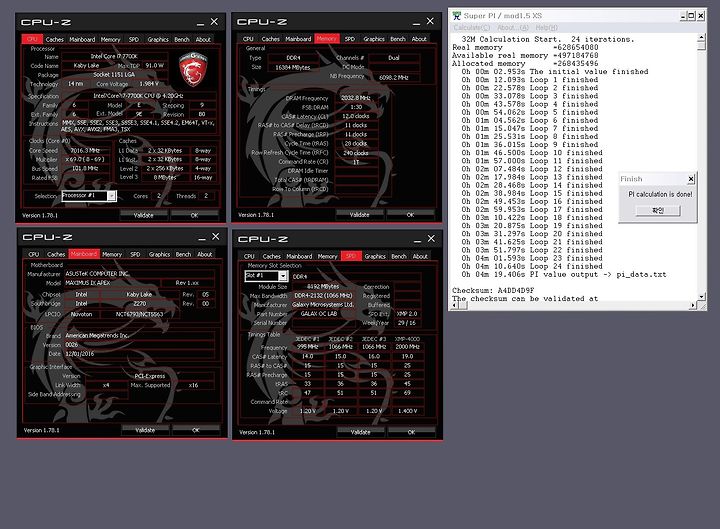Viewport: 720px width, 529px height.
Task: Open Mainboard tab in CPU-Z CPU window
Action: (82, 39)
